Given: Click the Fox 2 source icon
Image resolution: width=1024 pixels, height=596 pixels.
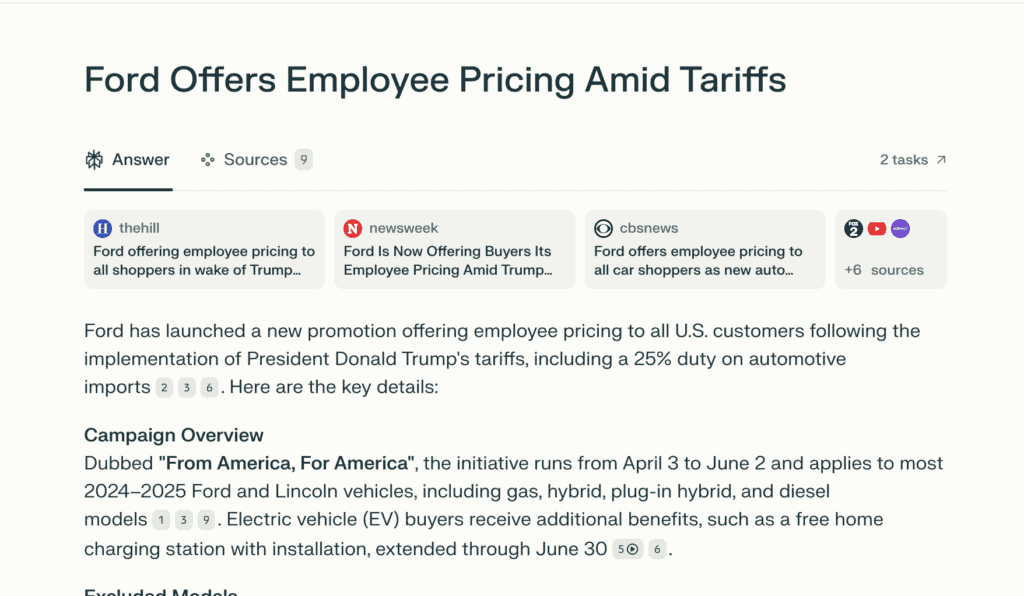Looking at the screenshot, I should (x=853, y=228).
